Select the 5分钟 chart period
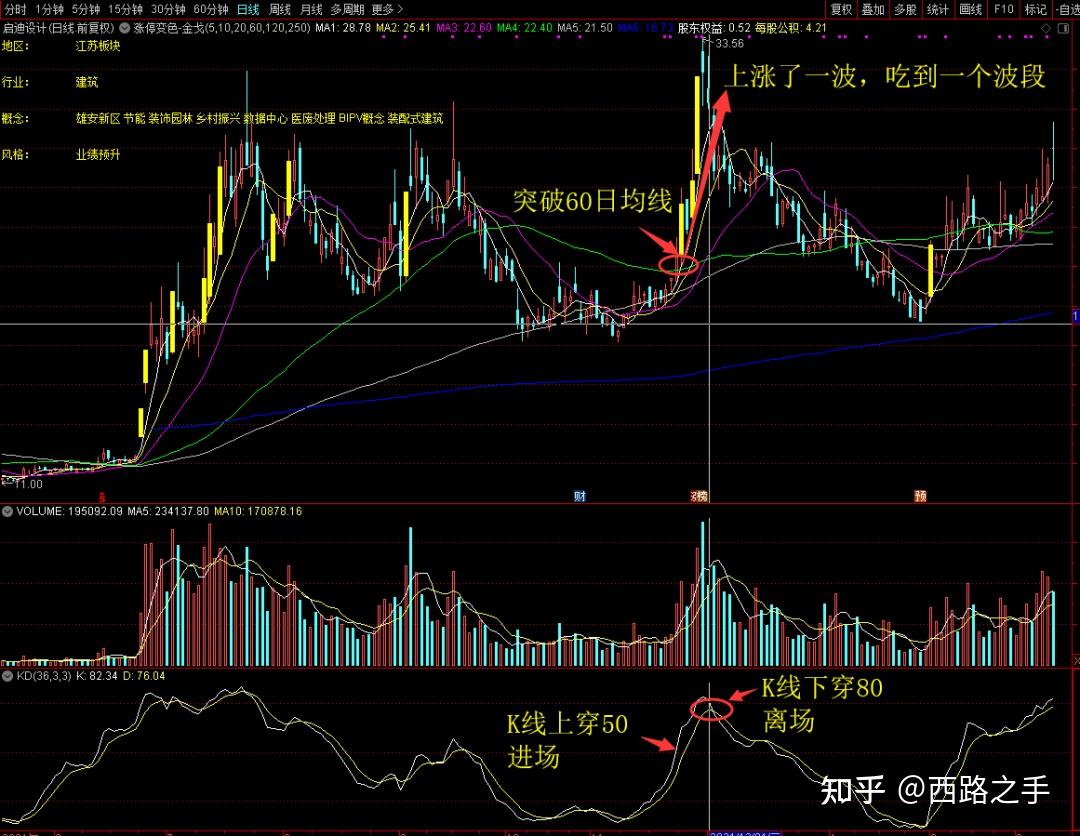Screen dimensions: 1080x836 point(85,9)
